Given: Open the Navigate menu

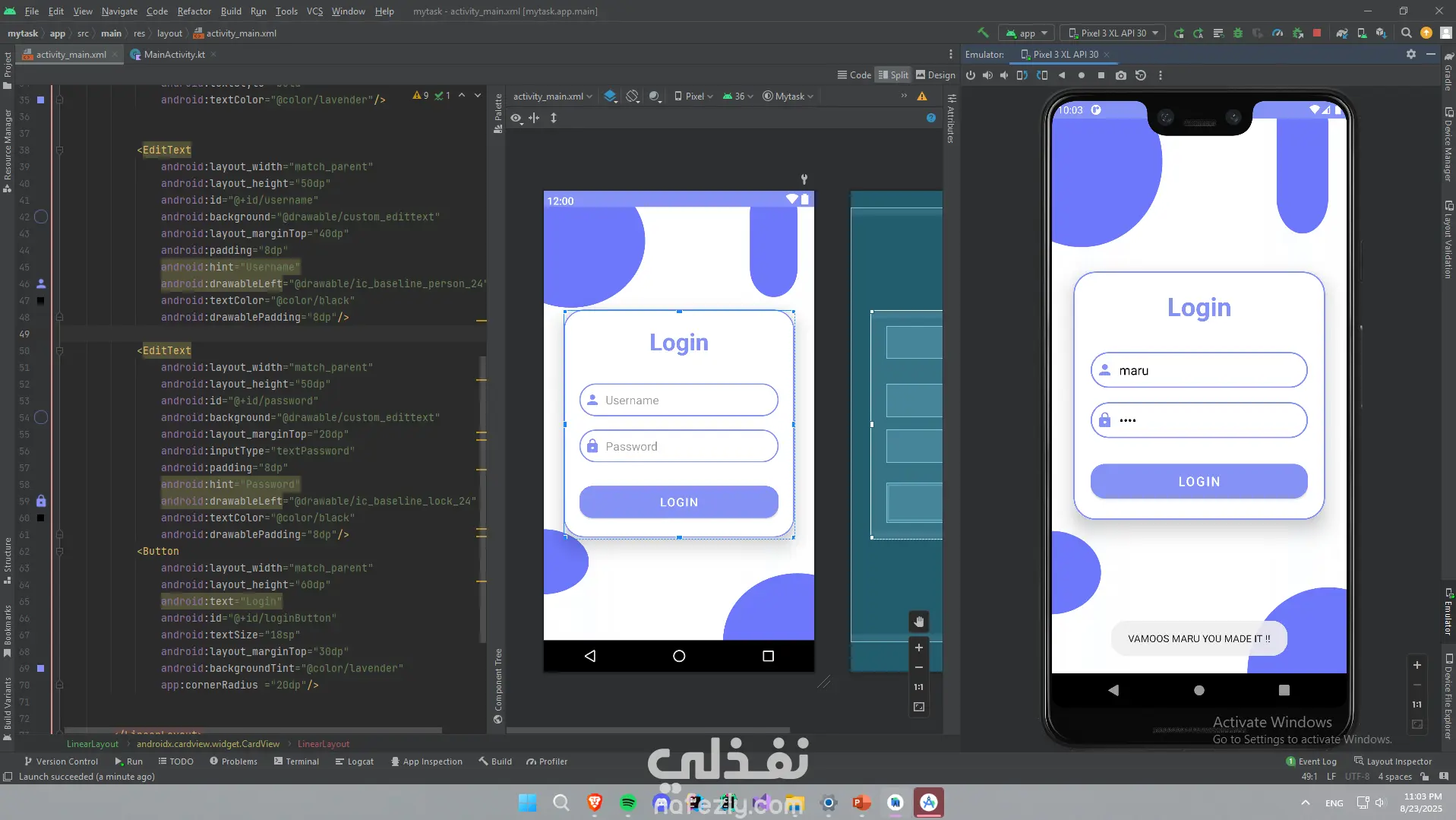Looking at the screenshot, I should click(x=119, y=11).
